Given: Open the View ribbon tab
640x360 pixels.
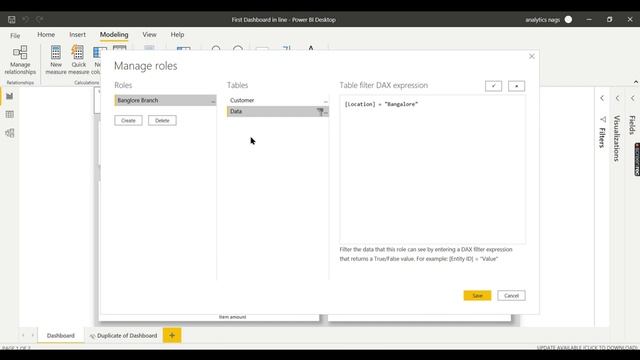Looking at the screenshot, I should point(149,35).
